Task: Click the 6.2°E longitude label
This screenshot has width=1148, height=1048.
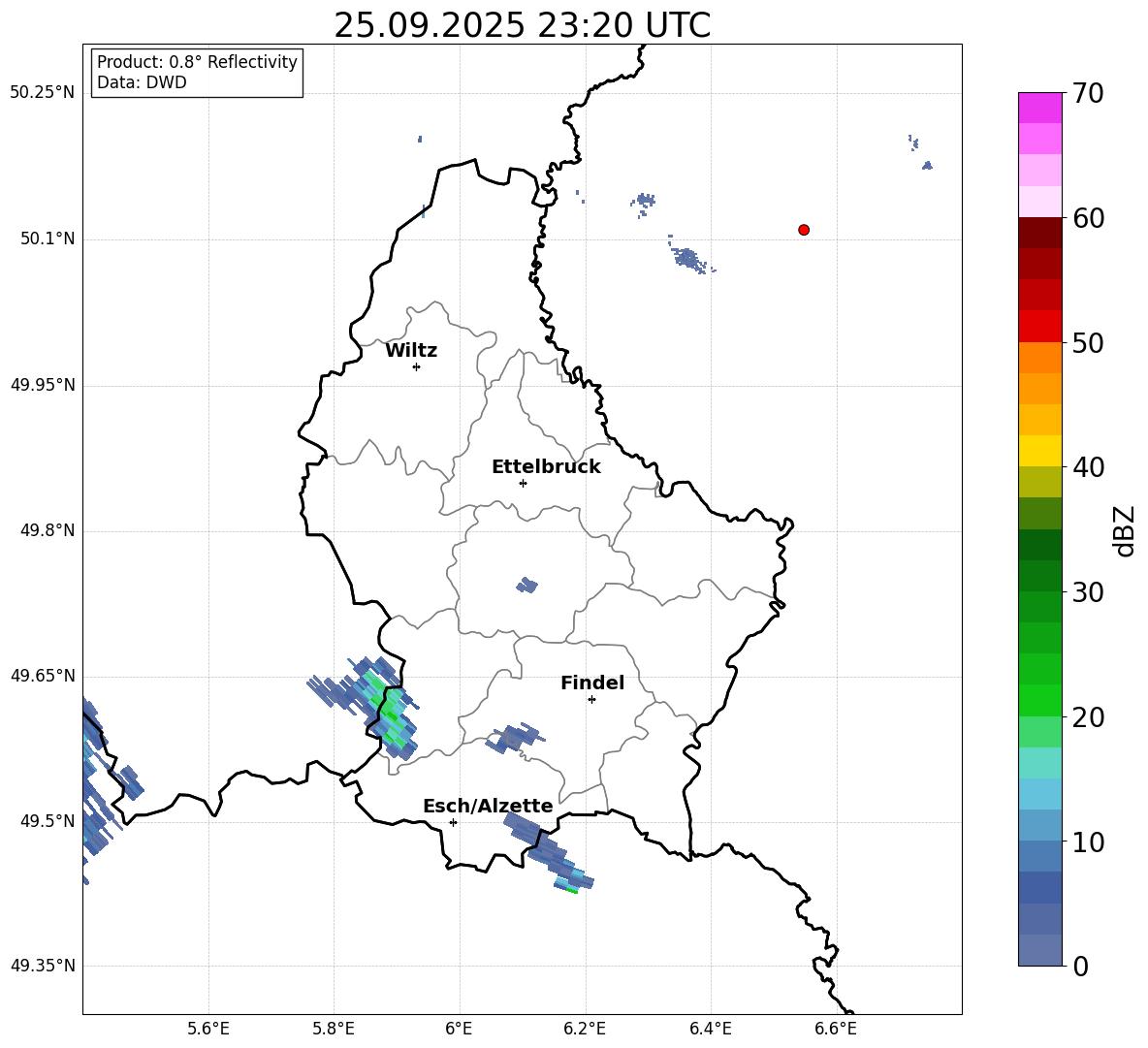Action: coord(585,1029)
